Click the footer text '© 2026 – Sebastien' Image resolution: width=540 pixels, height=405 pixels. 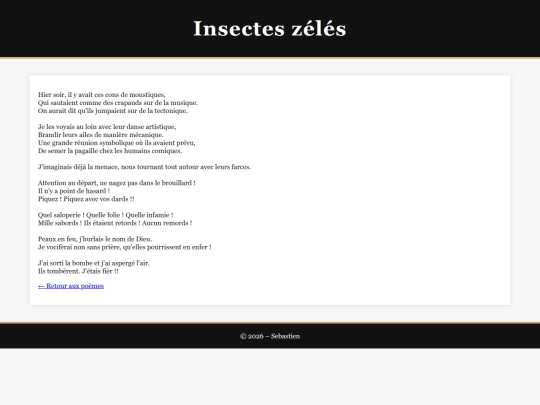click(270, 336)
